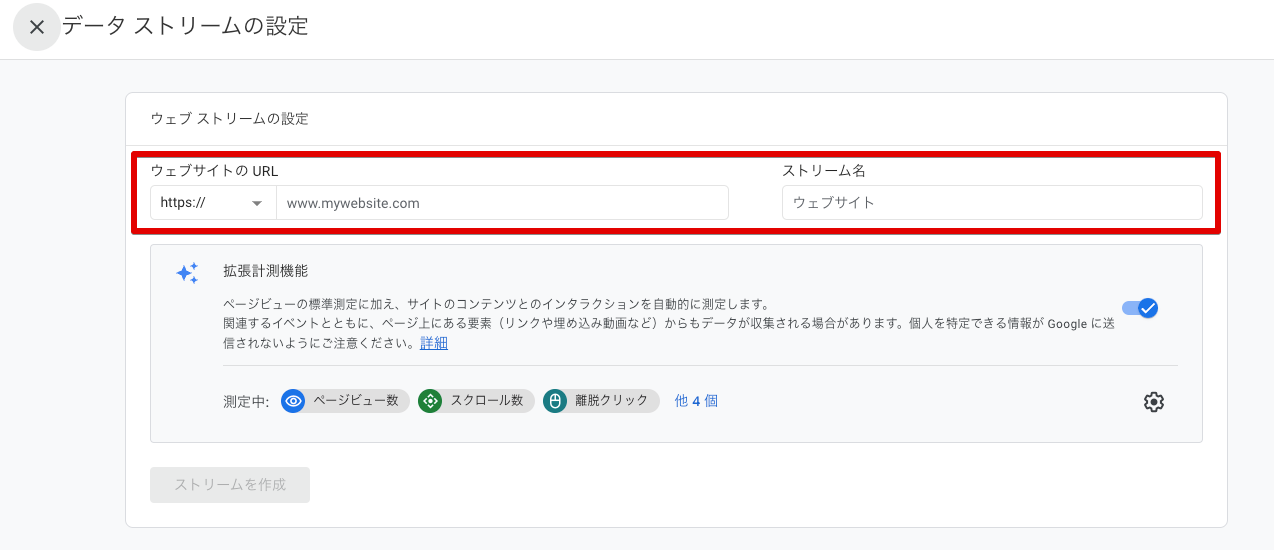This screenshot has width=1274, height=550.
Task: Click the ストリームを作成 button
Action: pyautogui.click(x=230, y=485)
